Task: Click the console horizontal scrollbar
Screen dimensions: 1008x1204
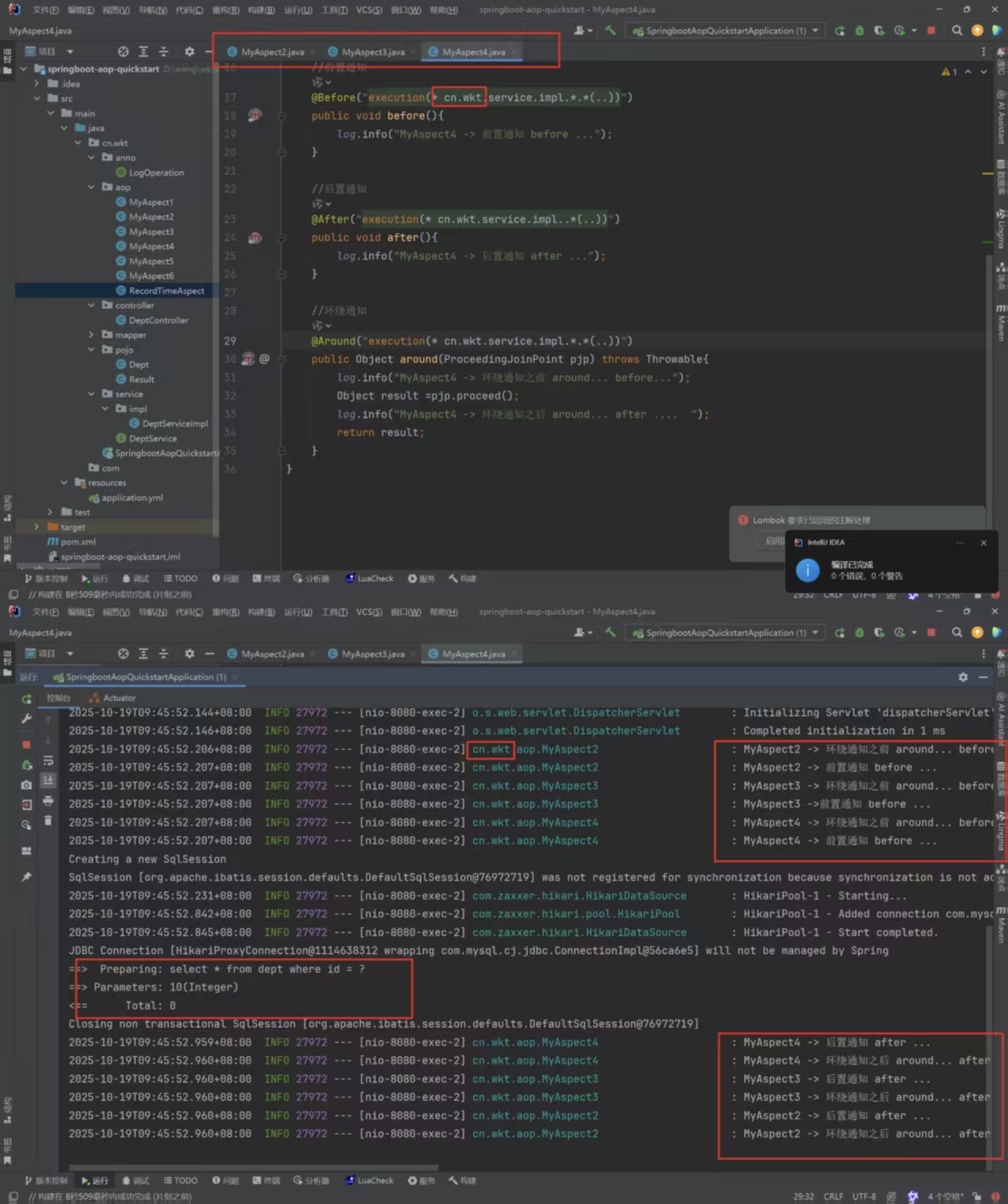Action: coord(252,1167)
